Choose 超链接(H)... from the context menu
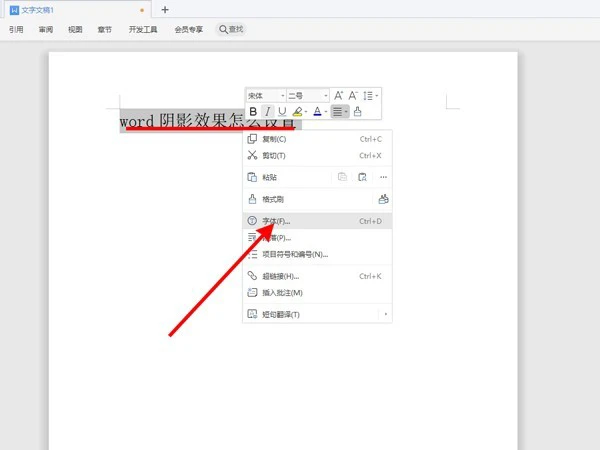 [x=317, y=276]
